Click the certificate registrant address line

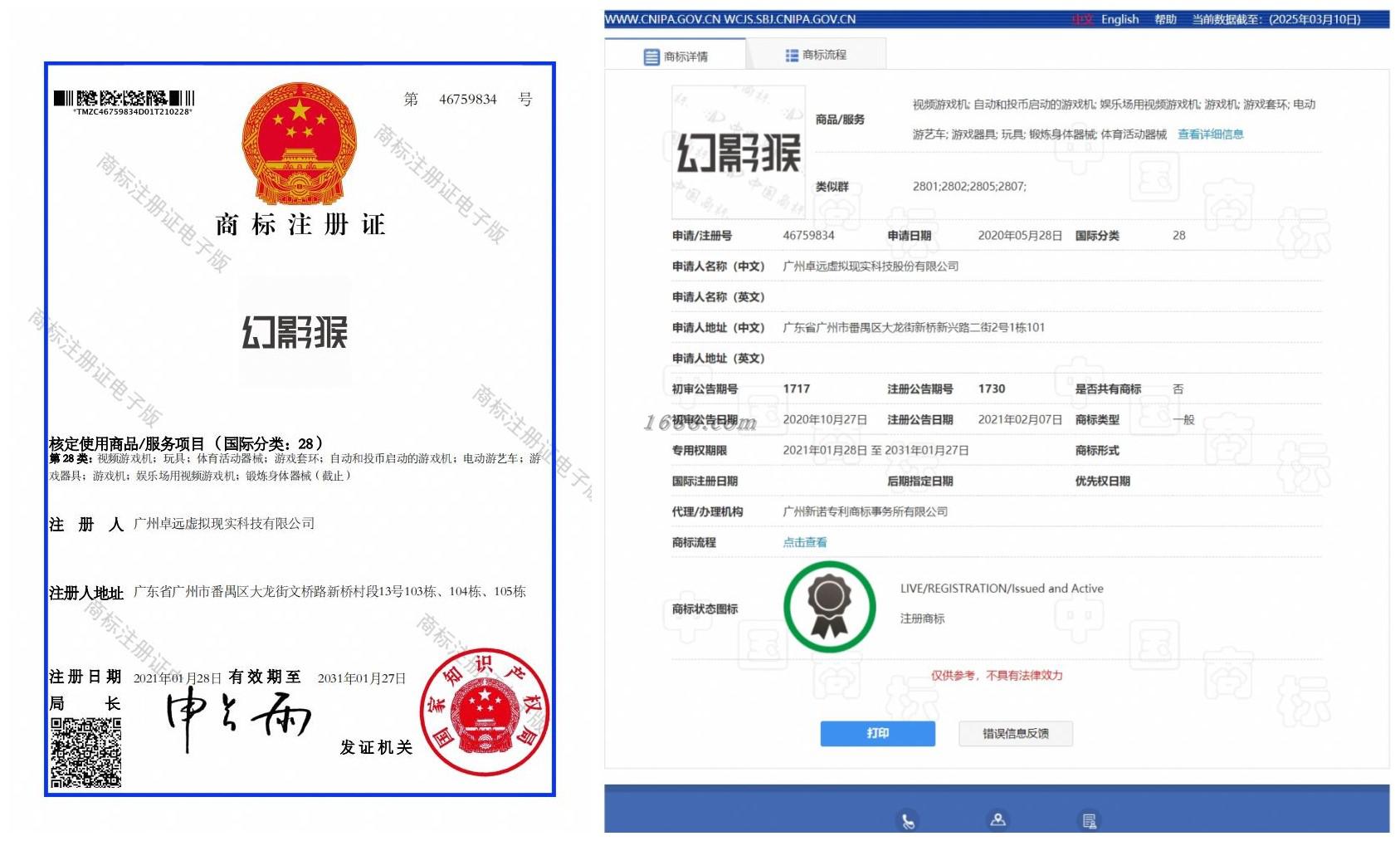point(329,592)
